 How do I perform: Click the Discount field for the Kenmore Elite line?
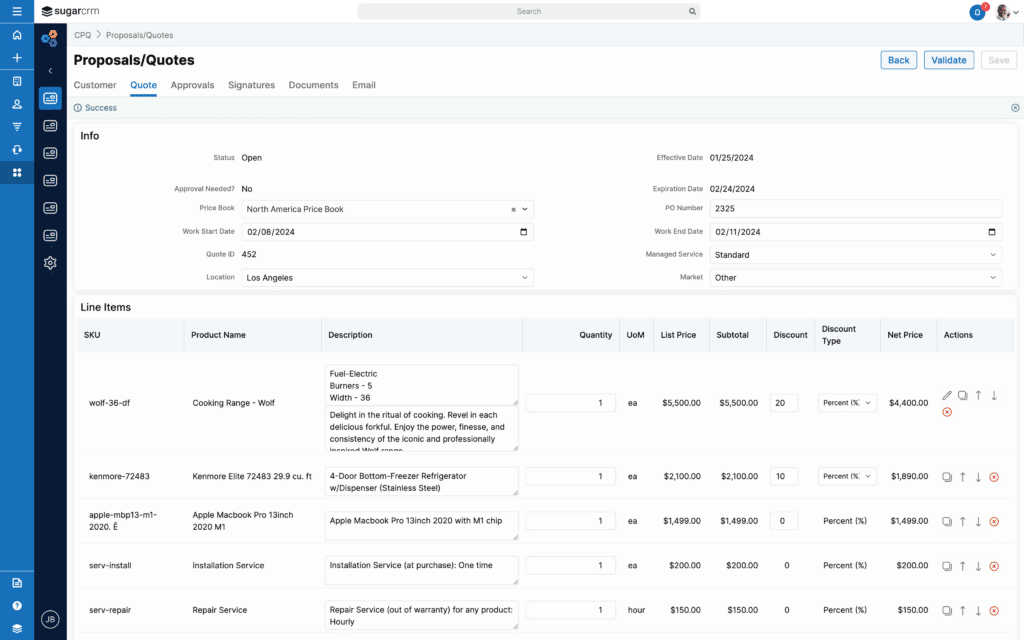click(784, 476)
